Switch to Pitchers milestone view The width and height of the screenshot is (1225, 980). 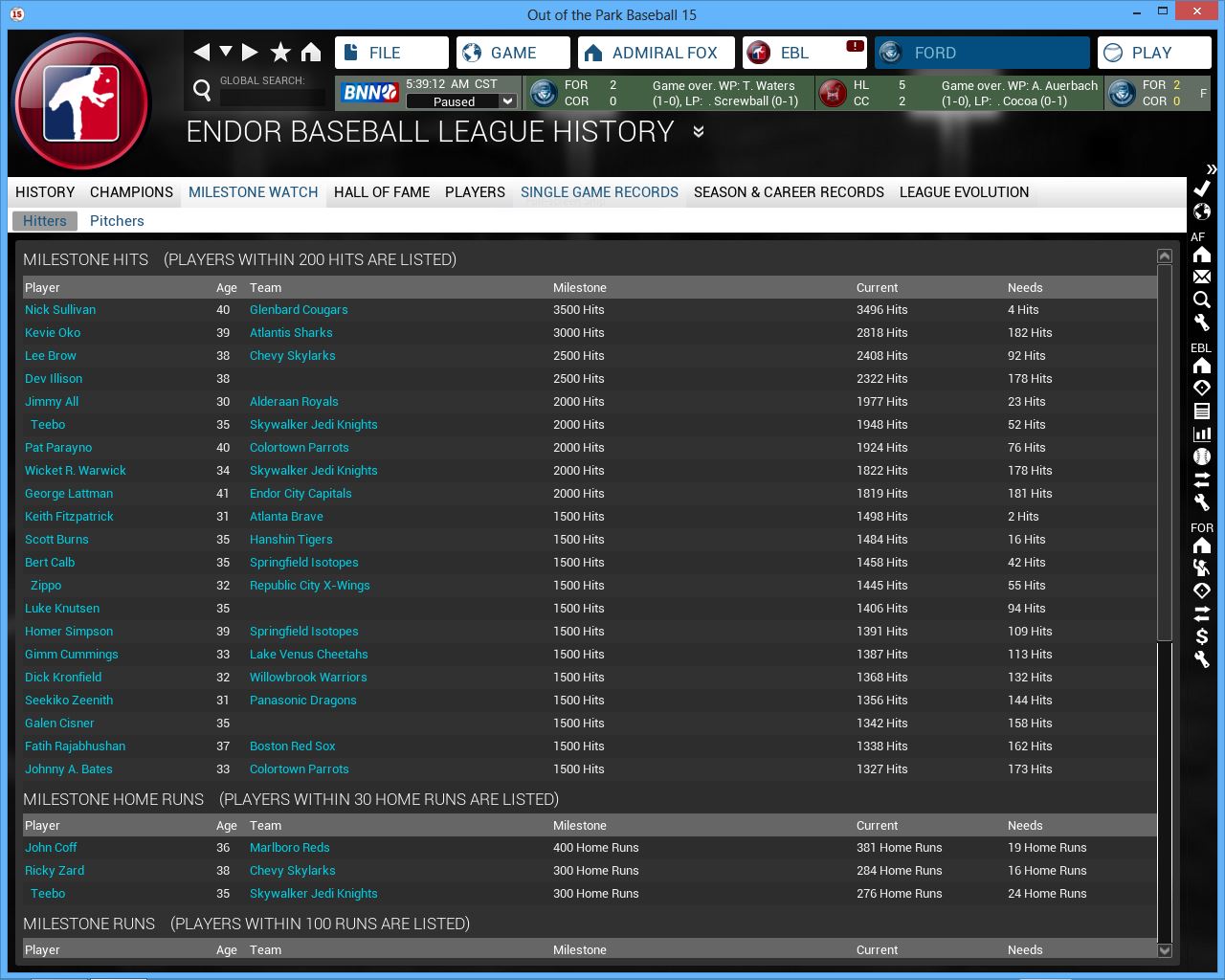point(117,221)
